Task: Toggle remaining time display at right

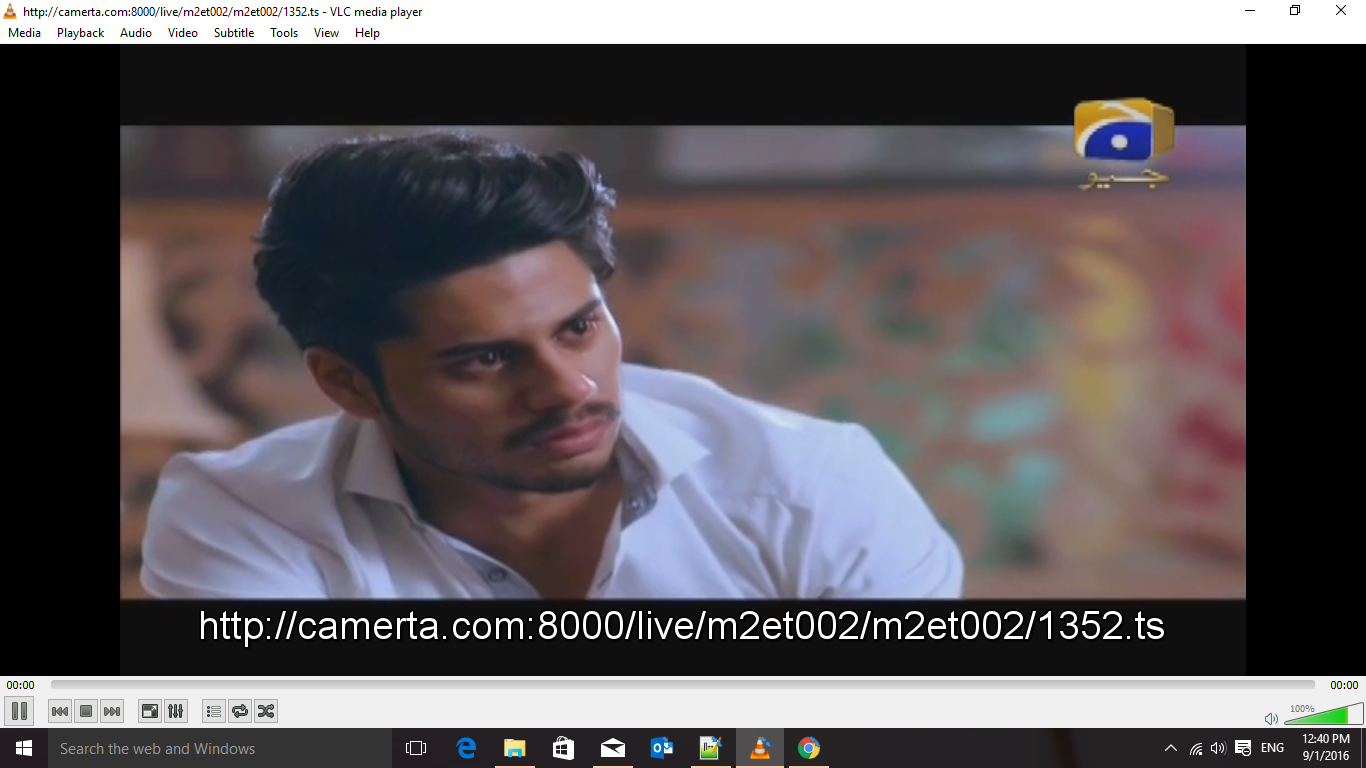Action: pyautogui.click(x=1344, y=685)
